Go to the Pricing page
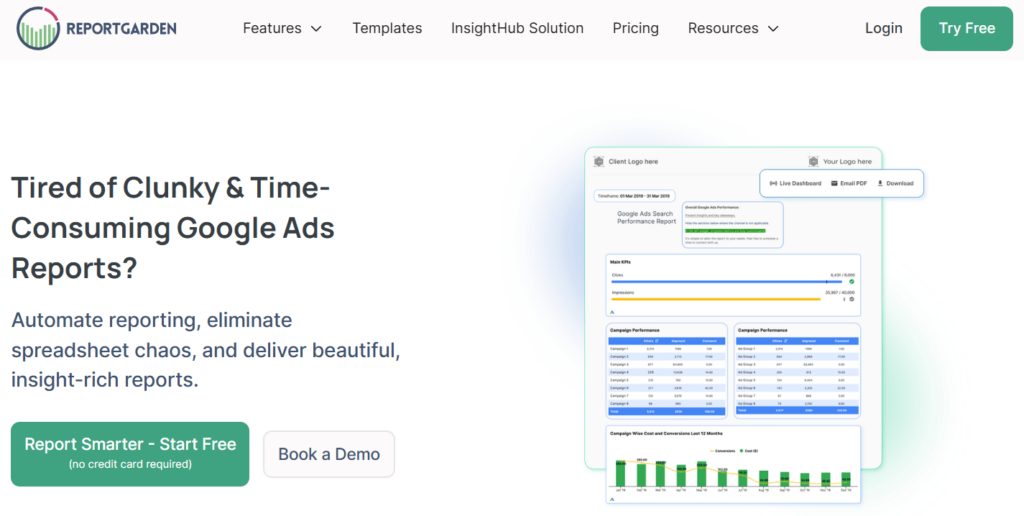 635,28
